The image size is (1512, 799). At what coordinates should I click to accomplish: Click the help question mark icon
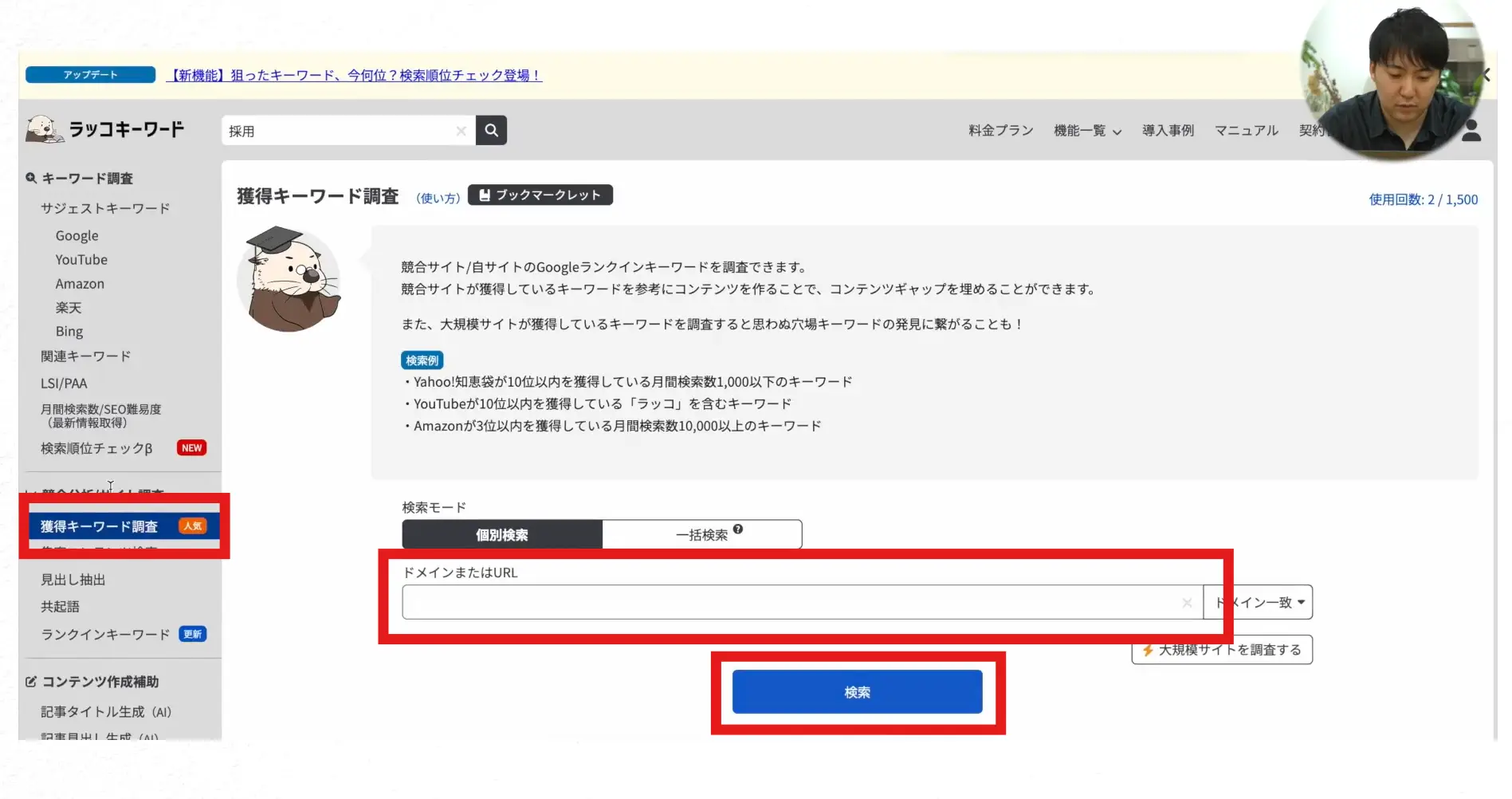coord(738,529)
